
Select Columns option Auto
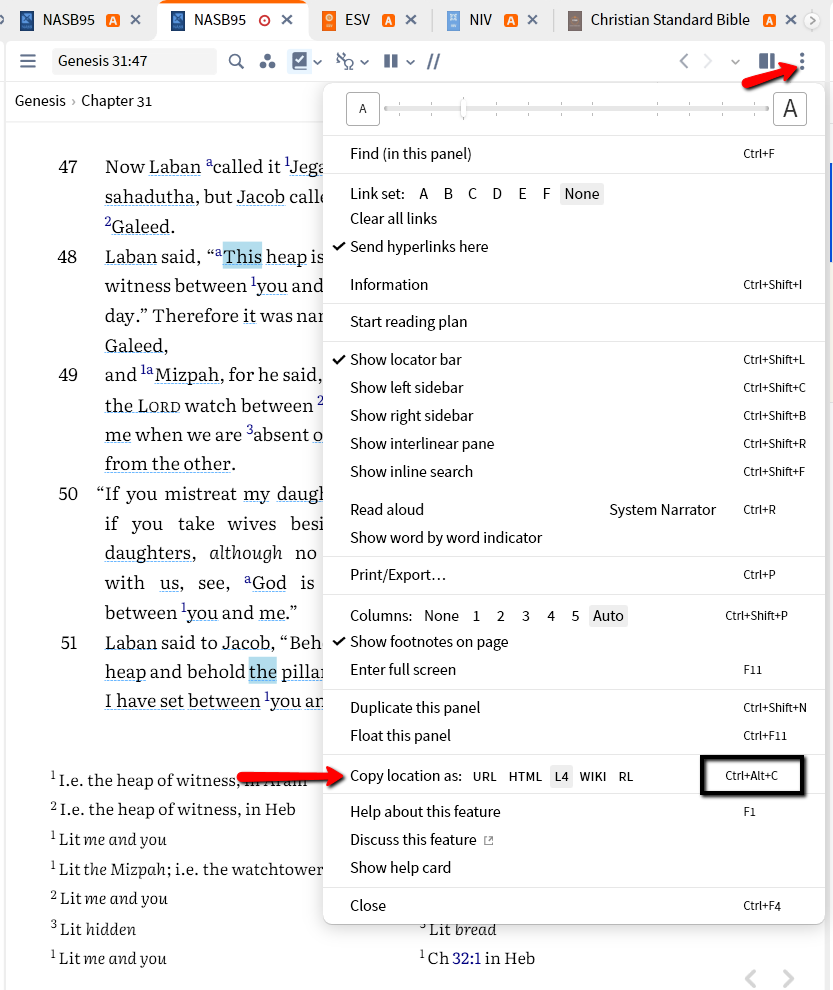tap(608, 616)
